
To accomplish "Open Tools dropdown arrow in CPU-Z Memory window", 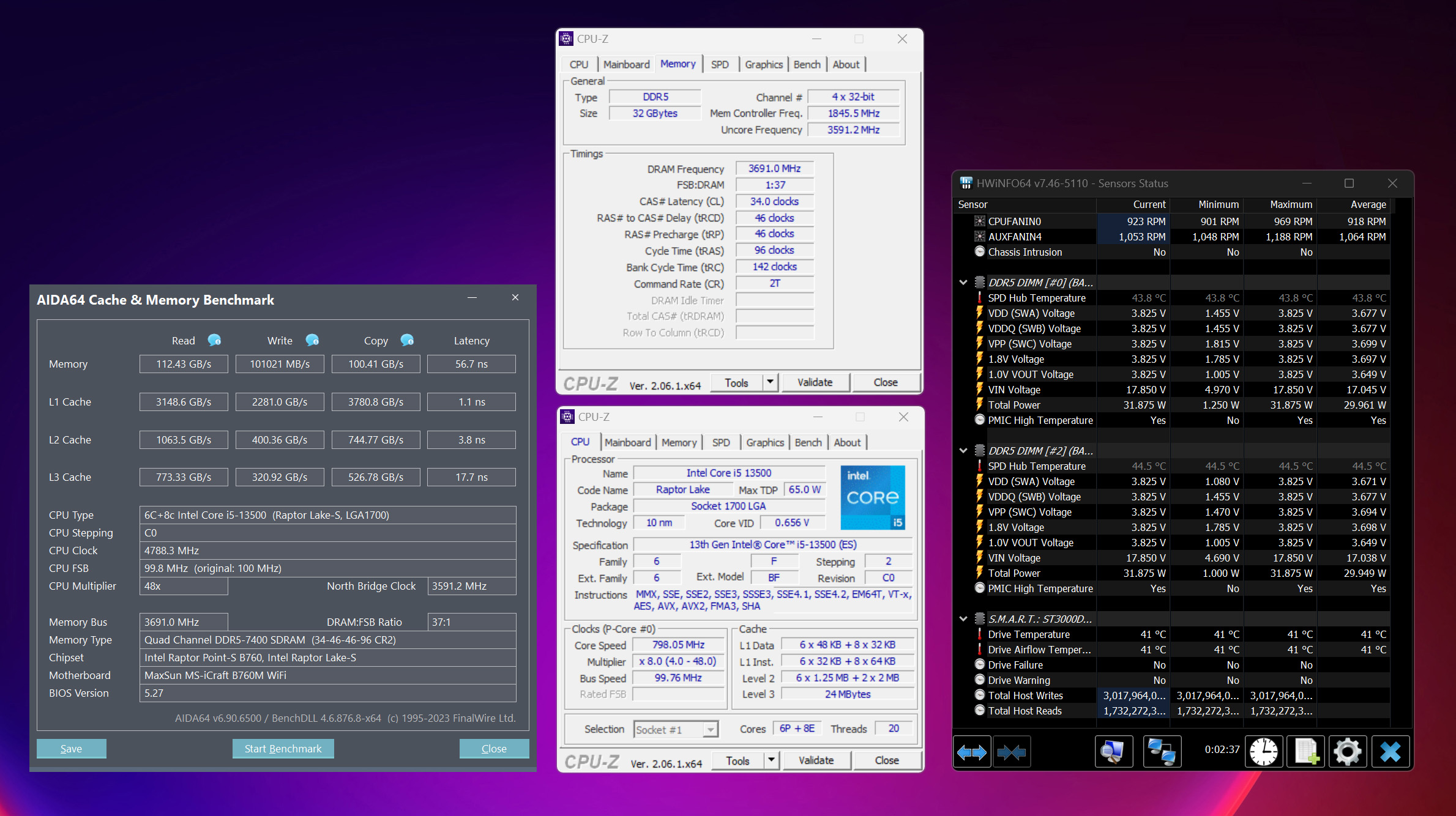I will pos(770,382).
